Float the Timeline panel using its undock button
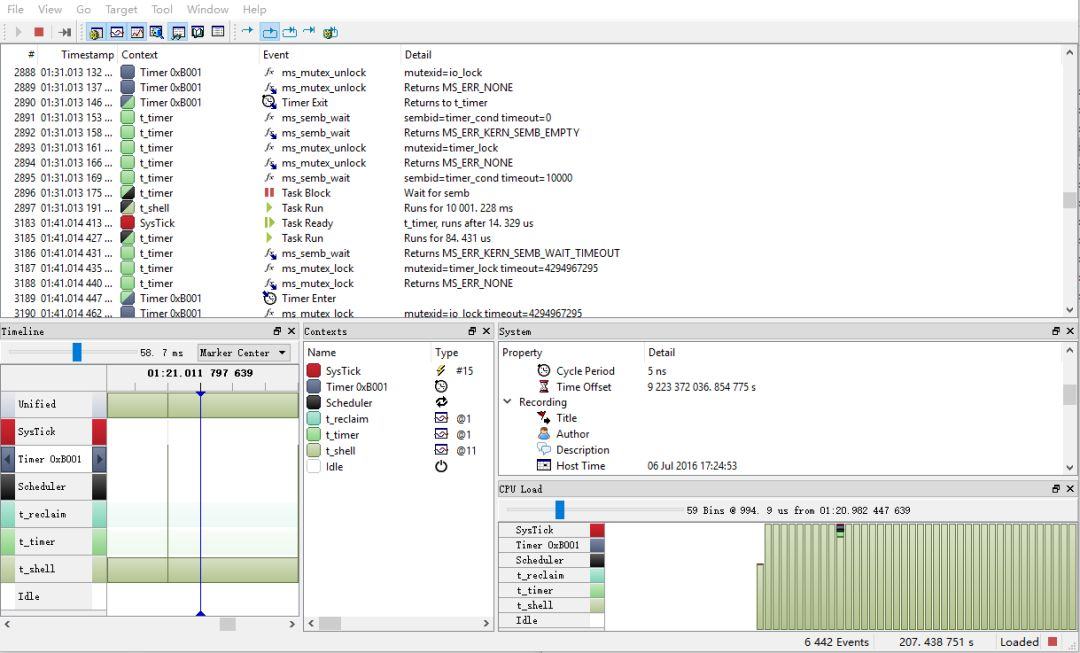 coord(276,331)
